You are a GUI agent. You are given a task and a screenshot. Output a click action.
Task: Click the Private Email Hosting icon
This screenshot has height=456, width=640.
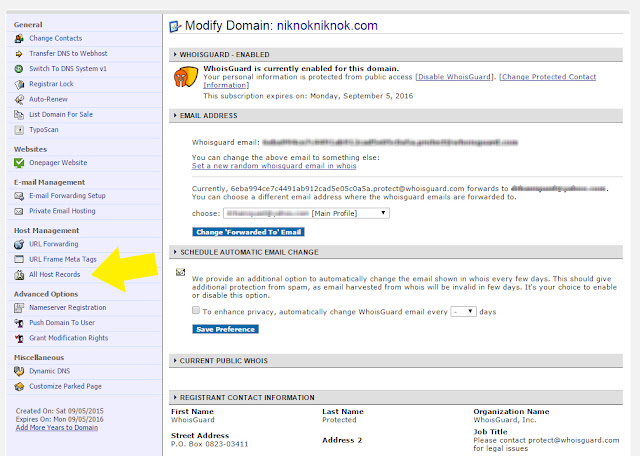click(x=19, y=211)
